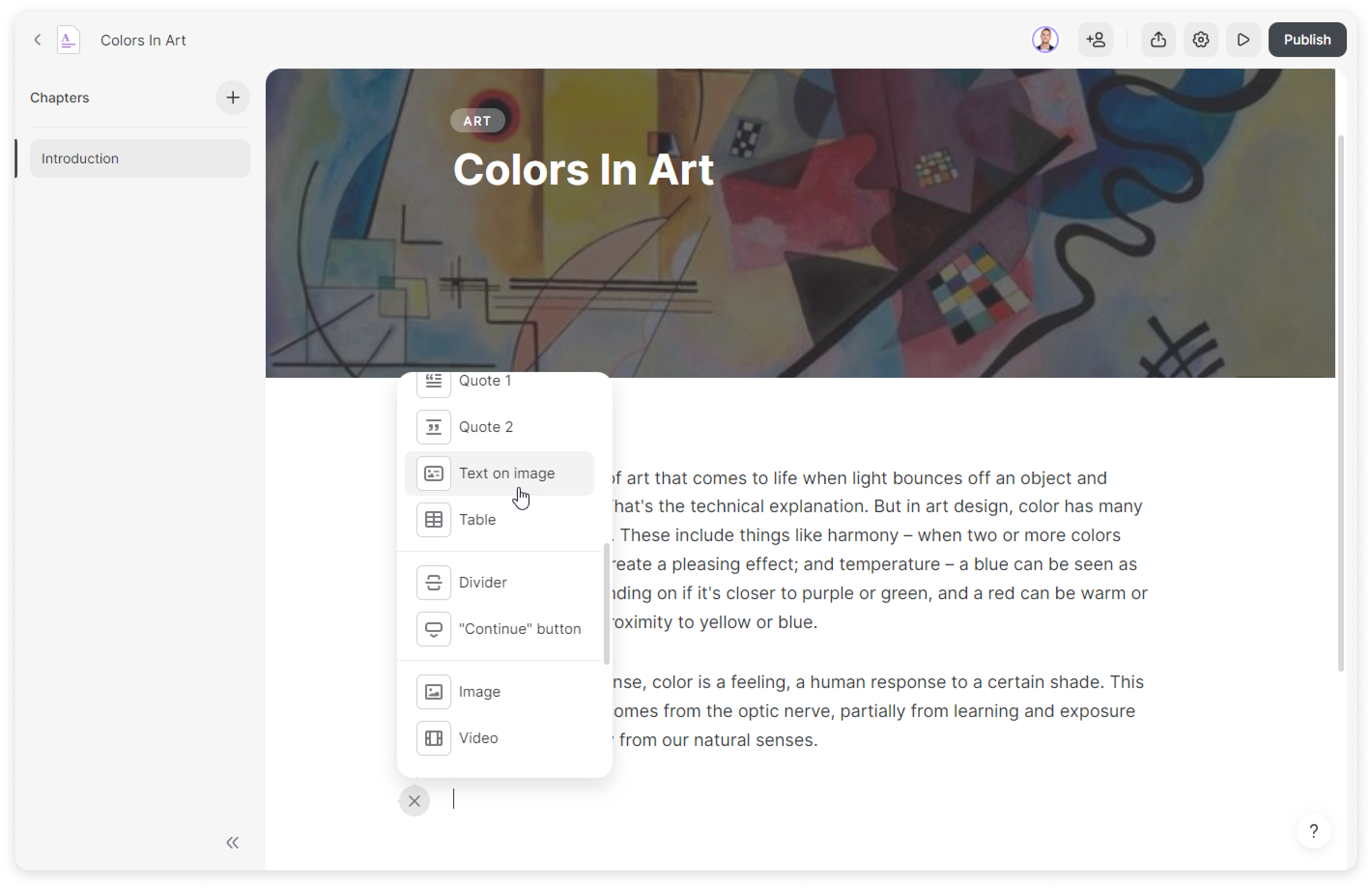Select the Introduction chapter
This screenshot has height=889, width=1372.
pos(140,158)
